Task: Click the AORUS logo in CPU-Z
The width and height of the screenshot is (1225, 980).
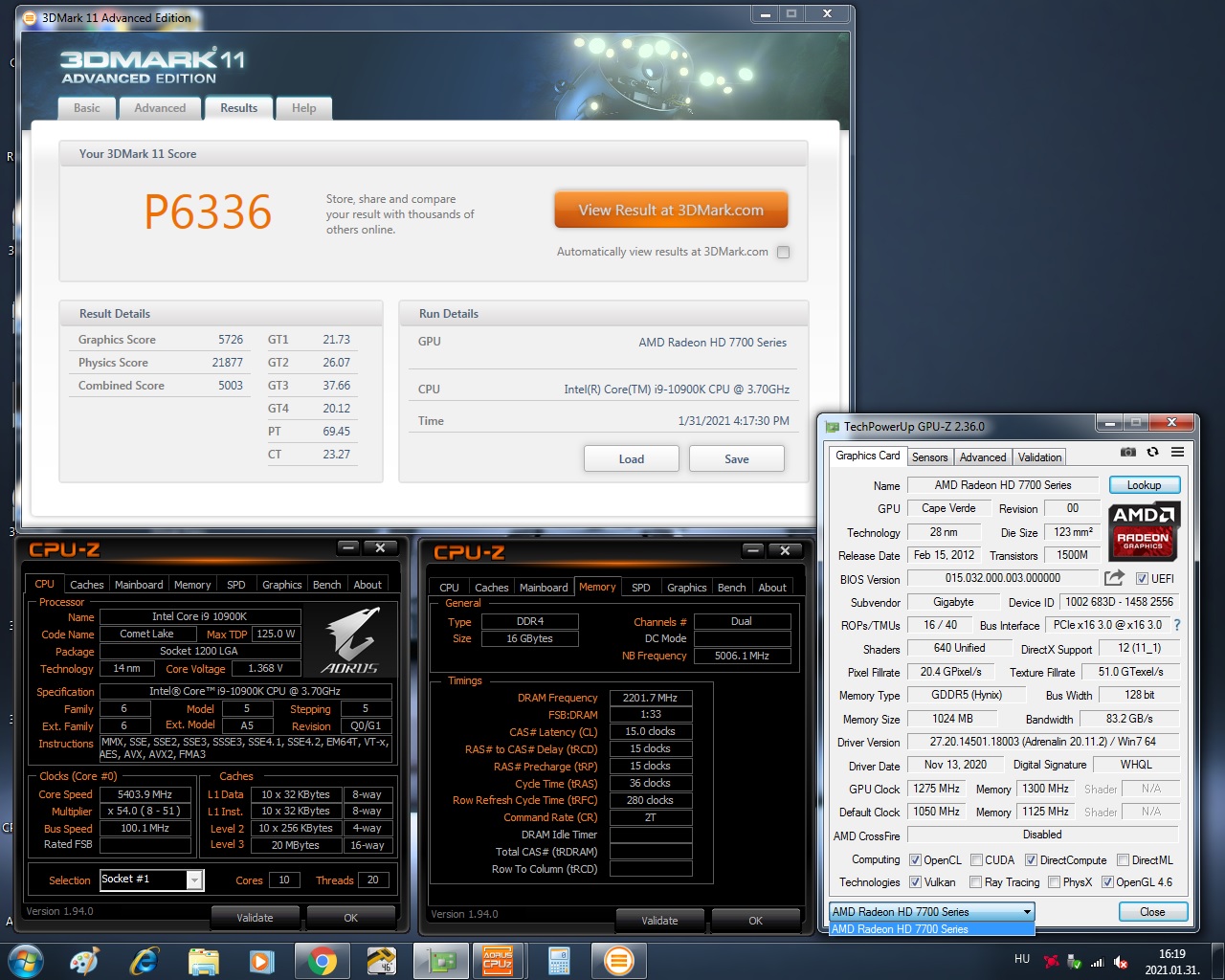Action: coord(351,640)
